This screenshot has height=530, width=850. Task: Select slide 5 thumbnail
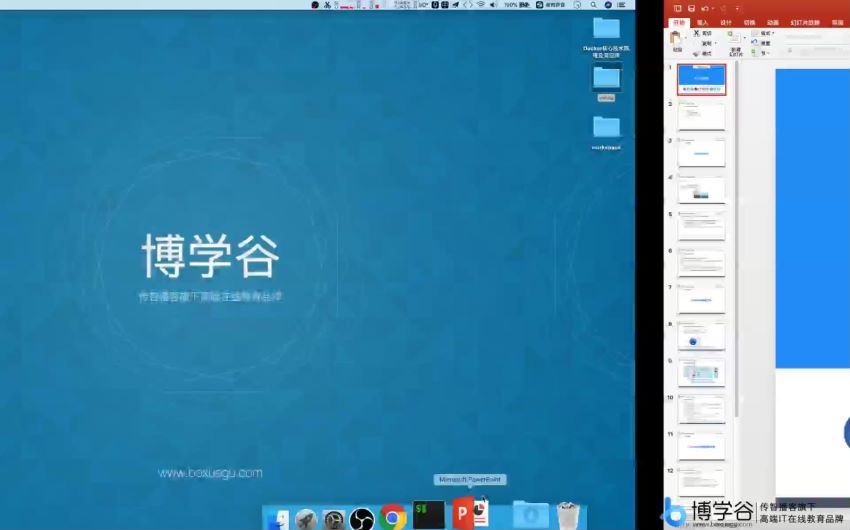click(701, 227)
